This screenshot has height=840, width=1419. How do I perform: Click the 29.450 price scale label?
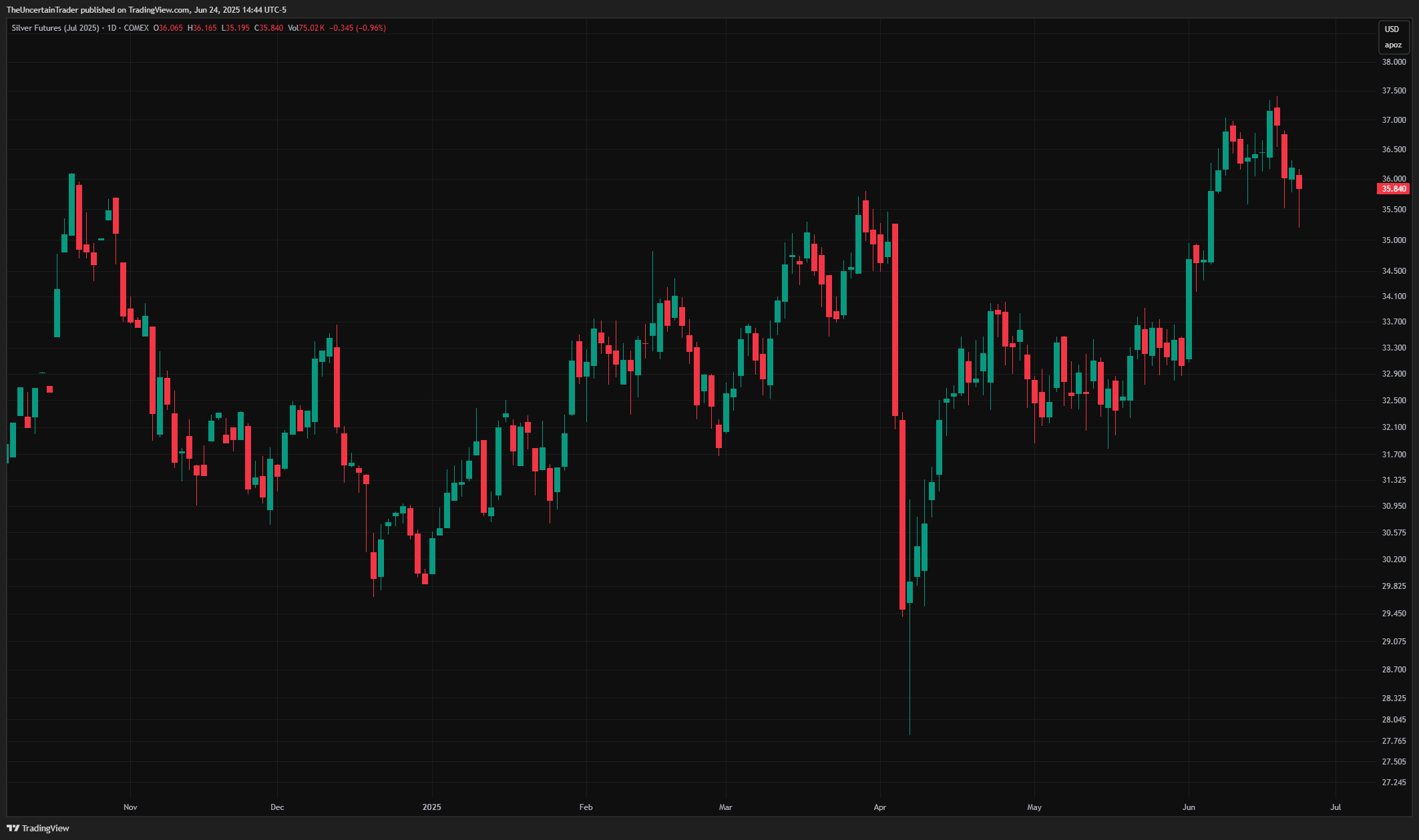pos(1394,614)
